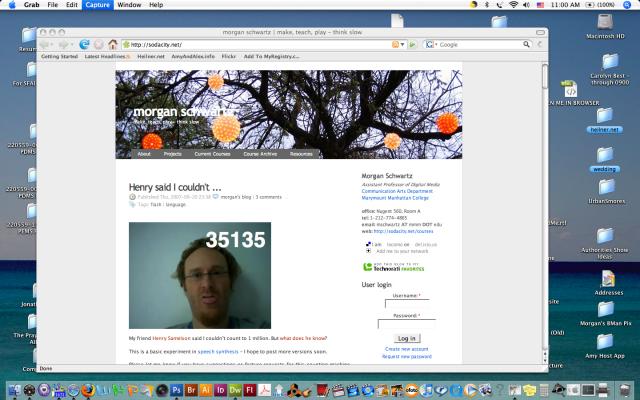Open the File menu
This screenshot has width=640, height=400.
(53, 5)
